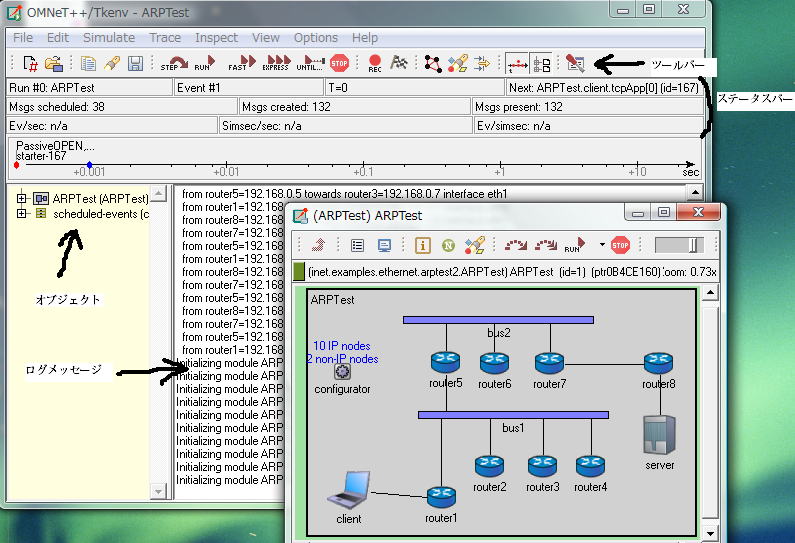This screenshot has height=543, width=795.
Task: Click the object list icon in ARPTest window
Action: point(357,245)
